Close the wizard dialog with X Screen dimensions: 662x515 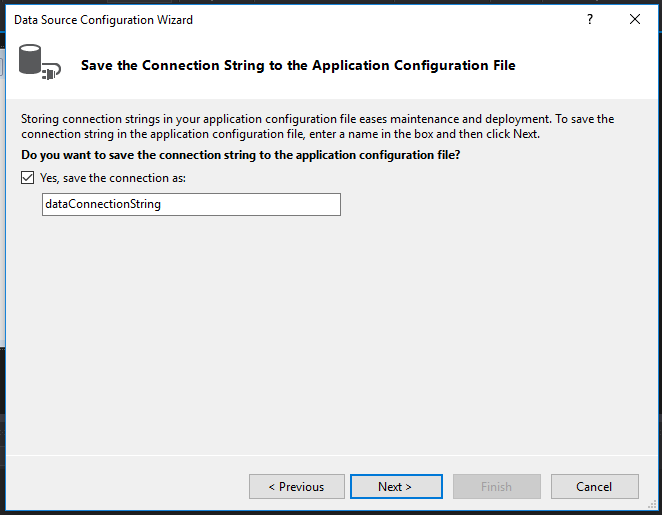635,19
